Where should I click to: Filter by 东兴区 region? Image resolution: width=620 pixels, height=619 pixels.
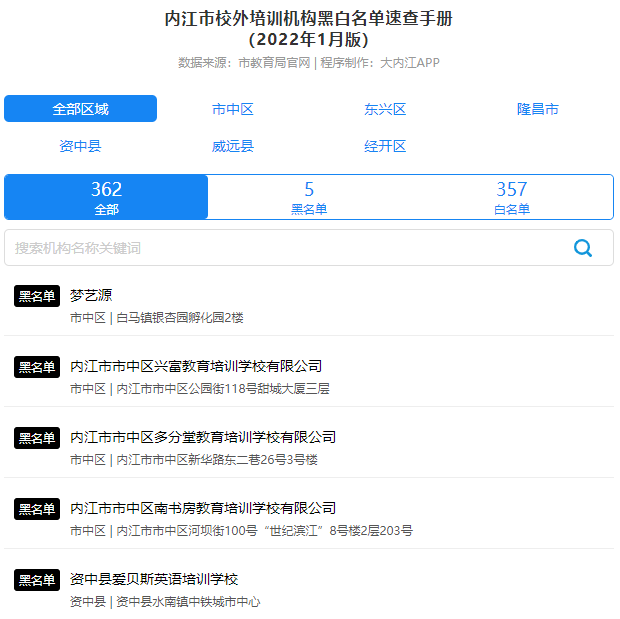385,109
